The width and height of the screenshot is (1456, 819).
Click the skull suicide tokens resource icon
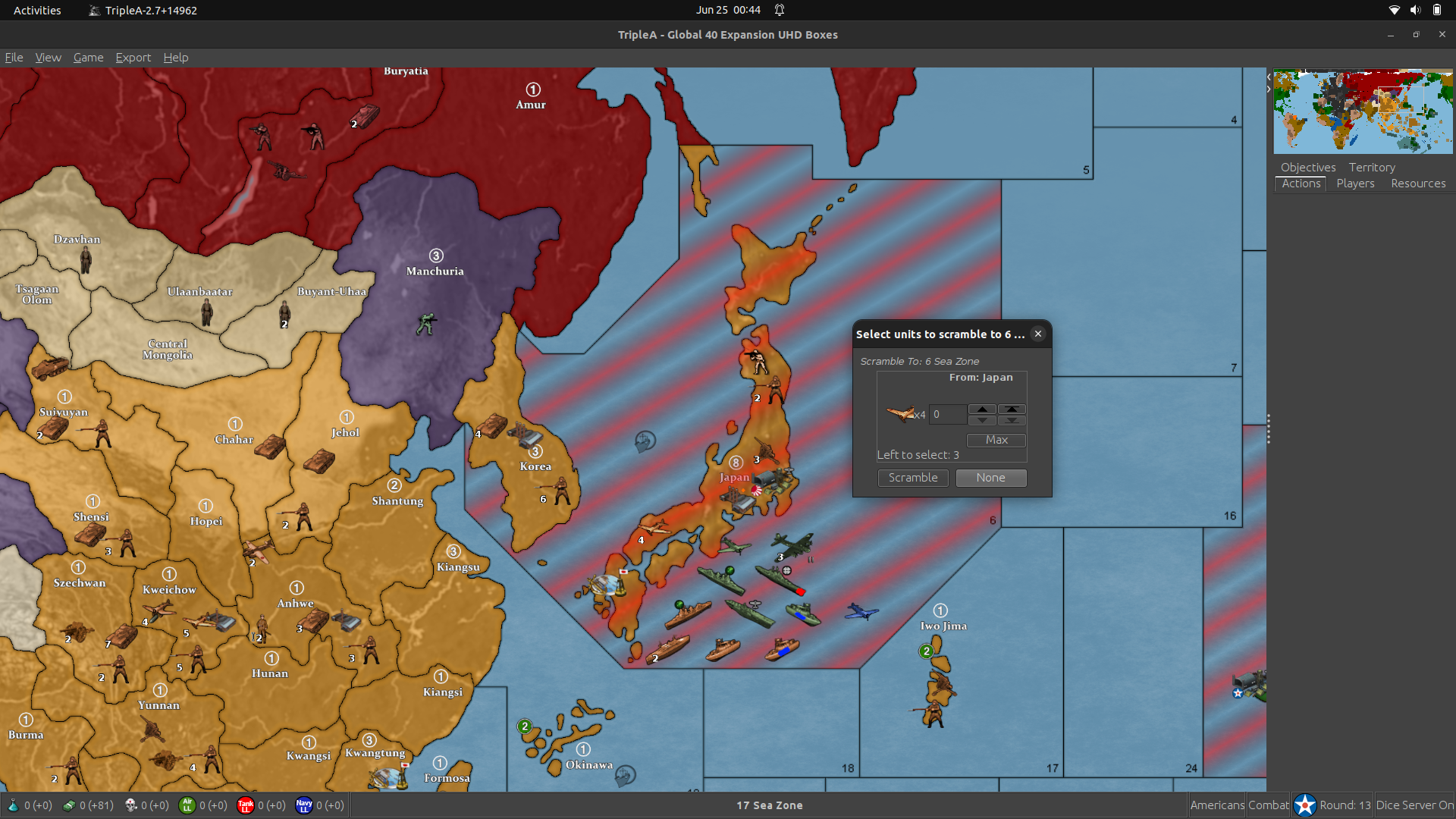130,805
